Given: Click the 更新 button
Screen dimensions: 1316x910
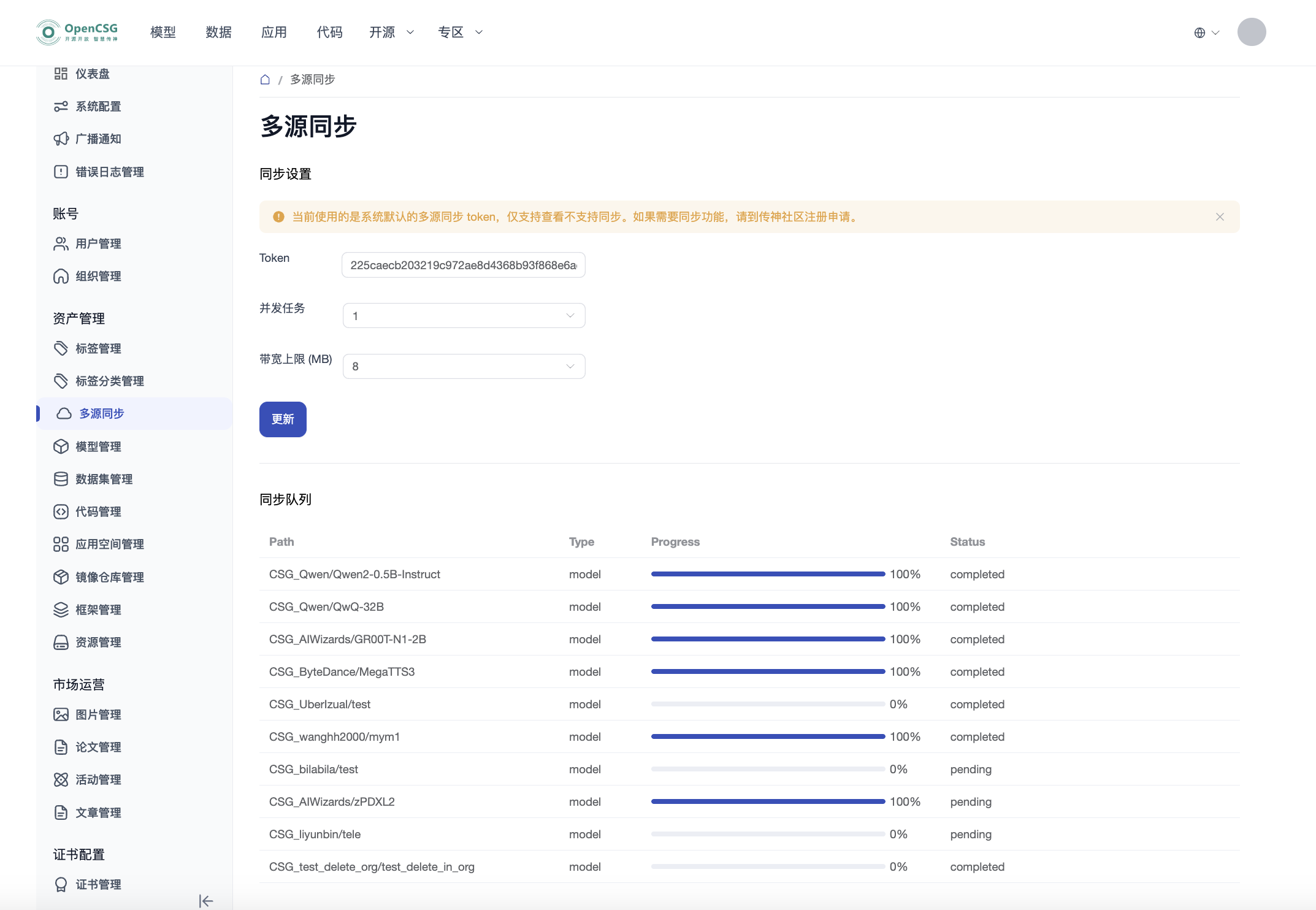Looking at the screenshot, I should [x=283, y=419].
